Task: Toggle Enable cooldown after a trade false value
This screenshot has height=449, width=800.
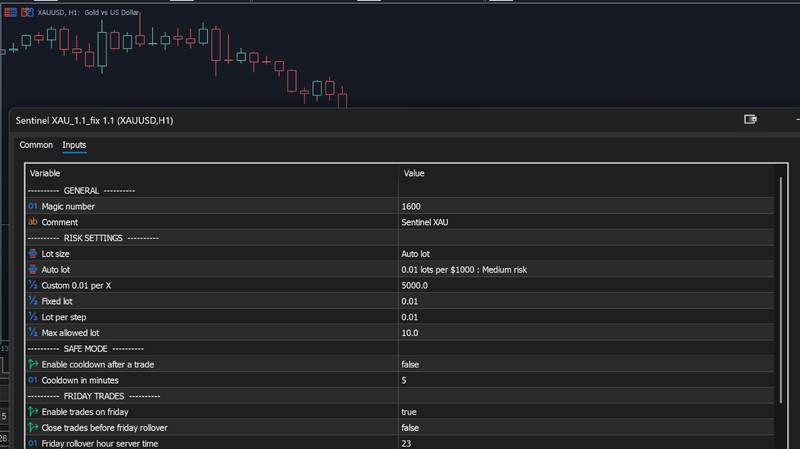Action: [586, 364]
